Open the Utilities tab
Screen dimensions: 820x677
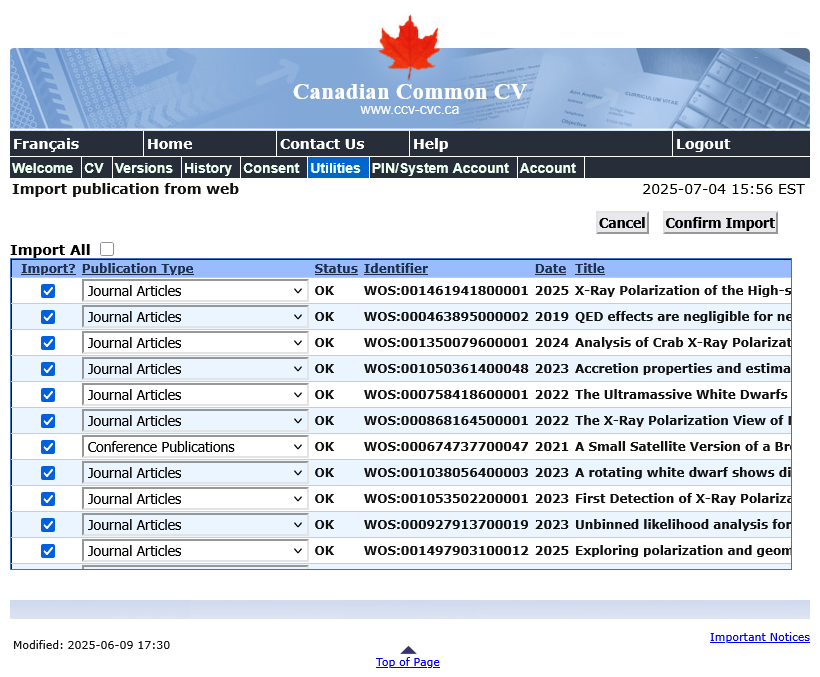tap(335, 168)
